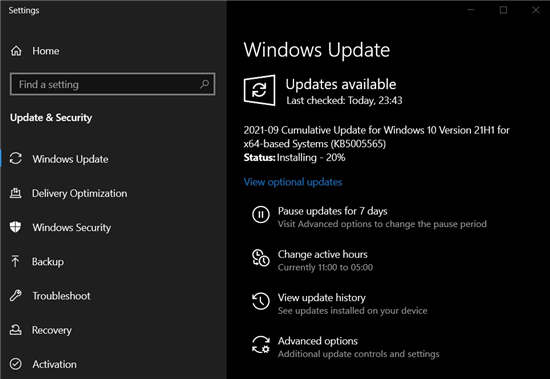Minimize the Settings window
550x379 pixels.
click(x=471, y=10)
